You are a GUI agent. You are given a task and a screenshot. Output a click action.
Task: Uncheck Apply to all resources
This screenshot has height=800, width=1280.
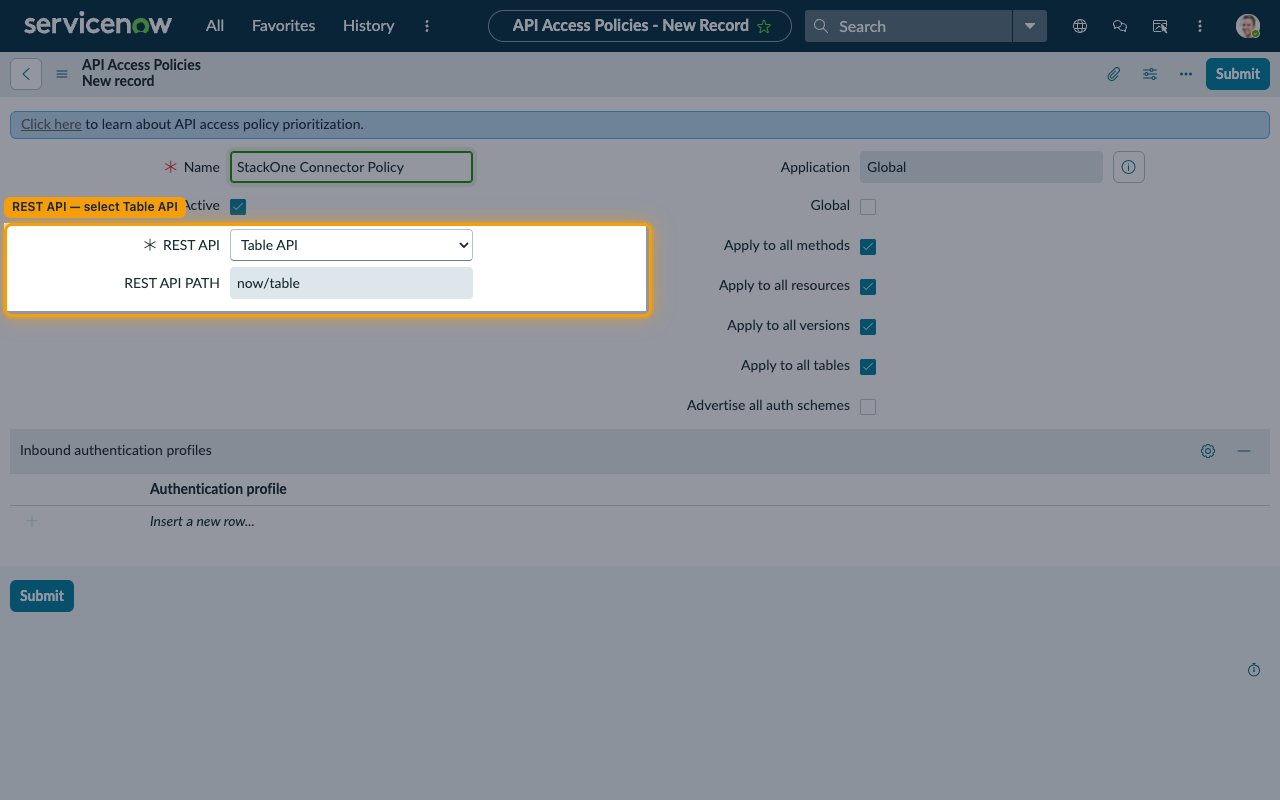pyautogui.click(x=868, y=287)
